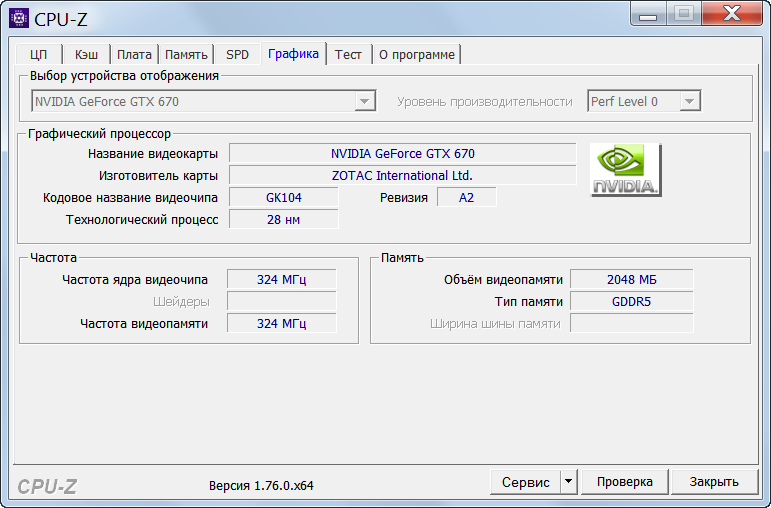Open the О программе tab
The height and width of the screenshot is (508, 771).
[x=416, y=55]
